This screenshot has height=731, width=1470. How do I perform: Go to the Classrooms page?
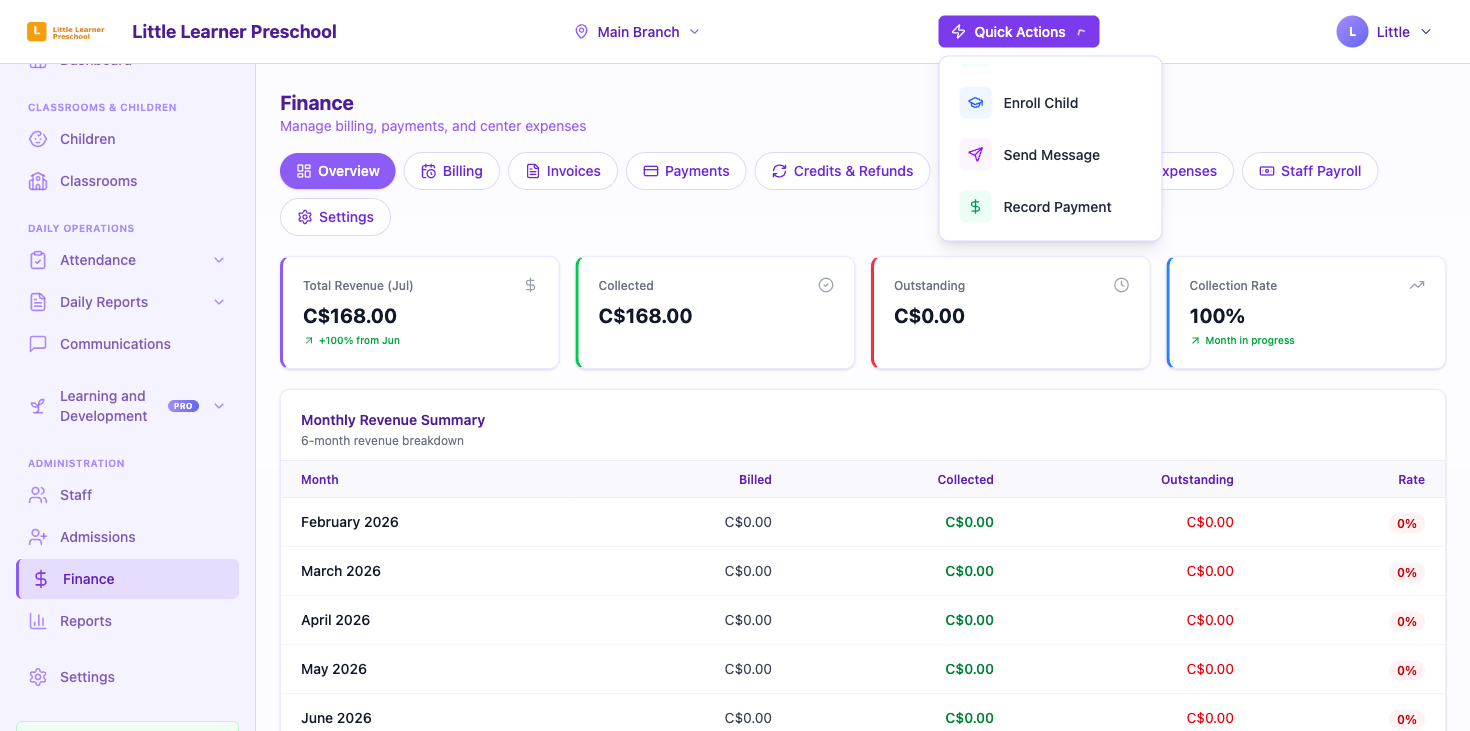128,181
